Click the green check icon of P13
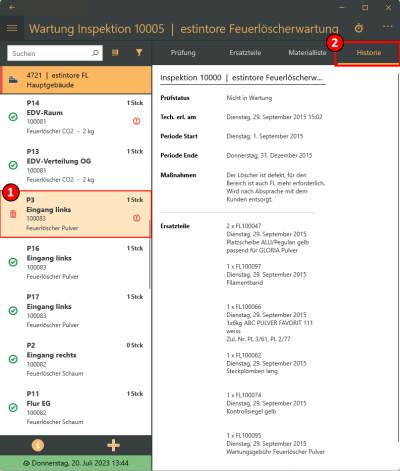 click(13, 165)
